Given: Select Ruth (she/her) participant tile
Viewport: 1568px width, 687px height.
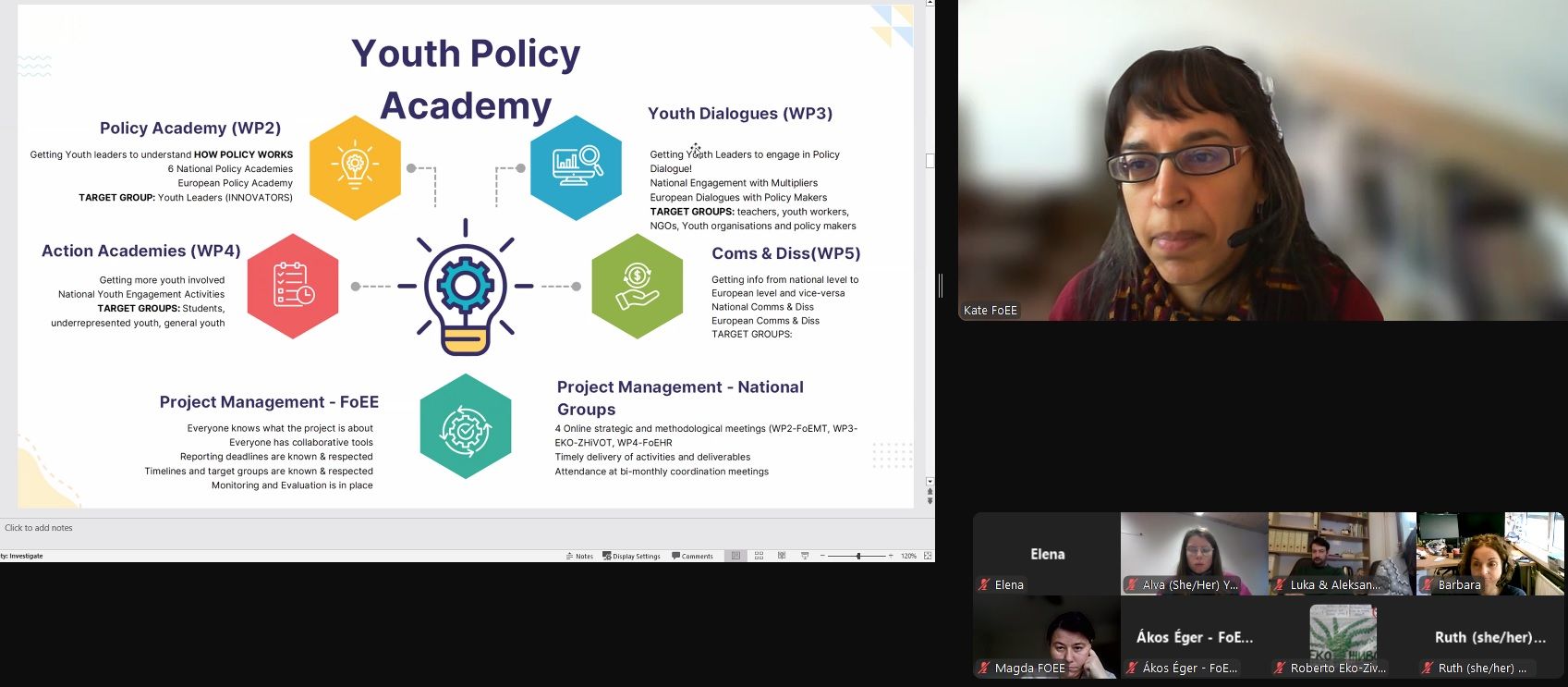Looking at the screenshot, I should pyautogui.click(x=1489, y=637).
